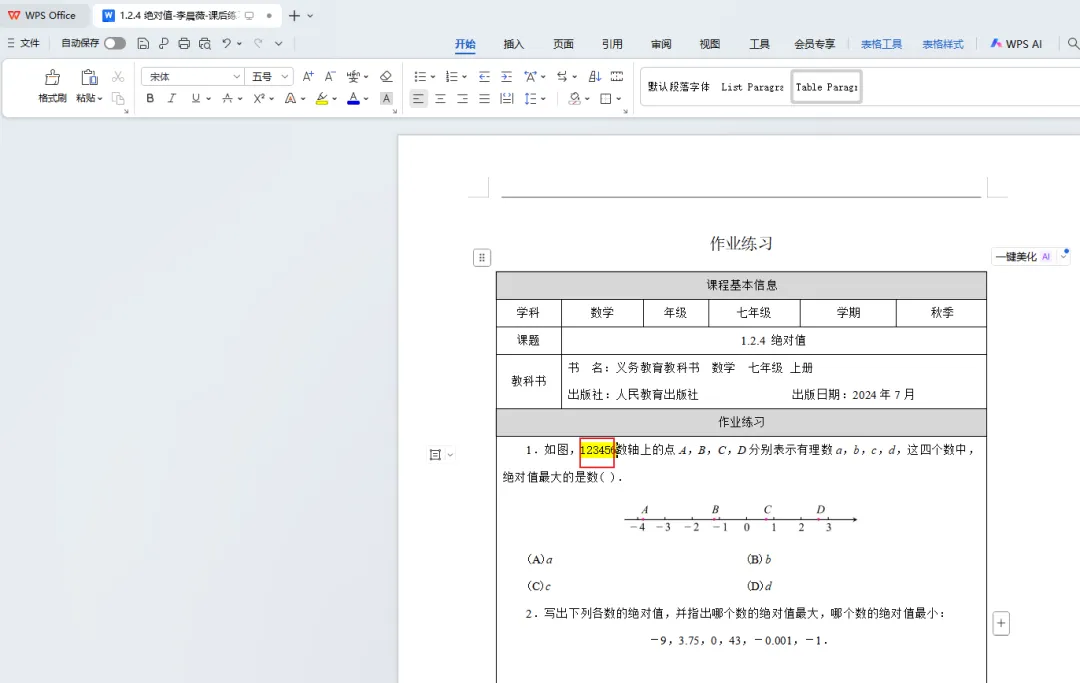Click the yellow text highlight color button
Screen dimensions: 1080x683
point(322,98)
